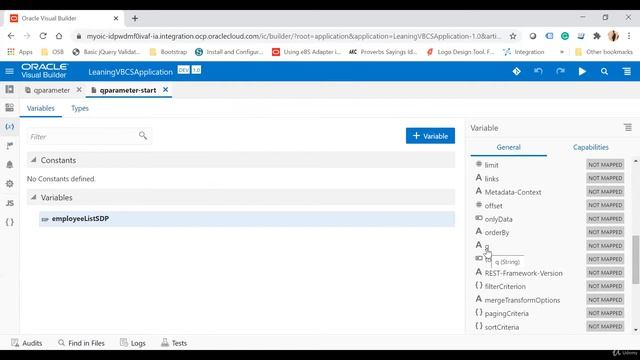Click the browser address bar

tap(293, 36)
